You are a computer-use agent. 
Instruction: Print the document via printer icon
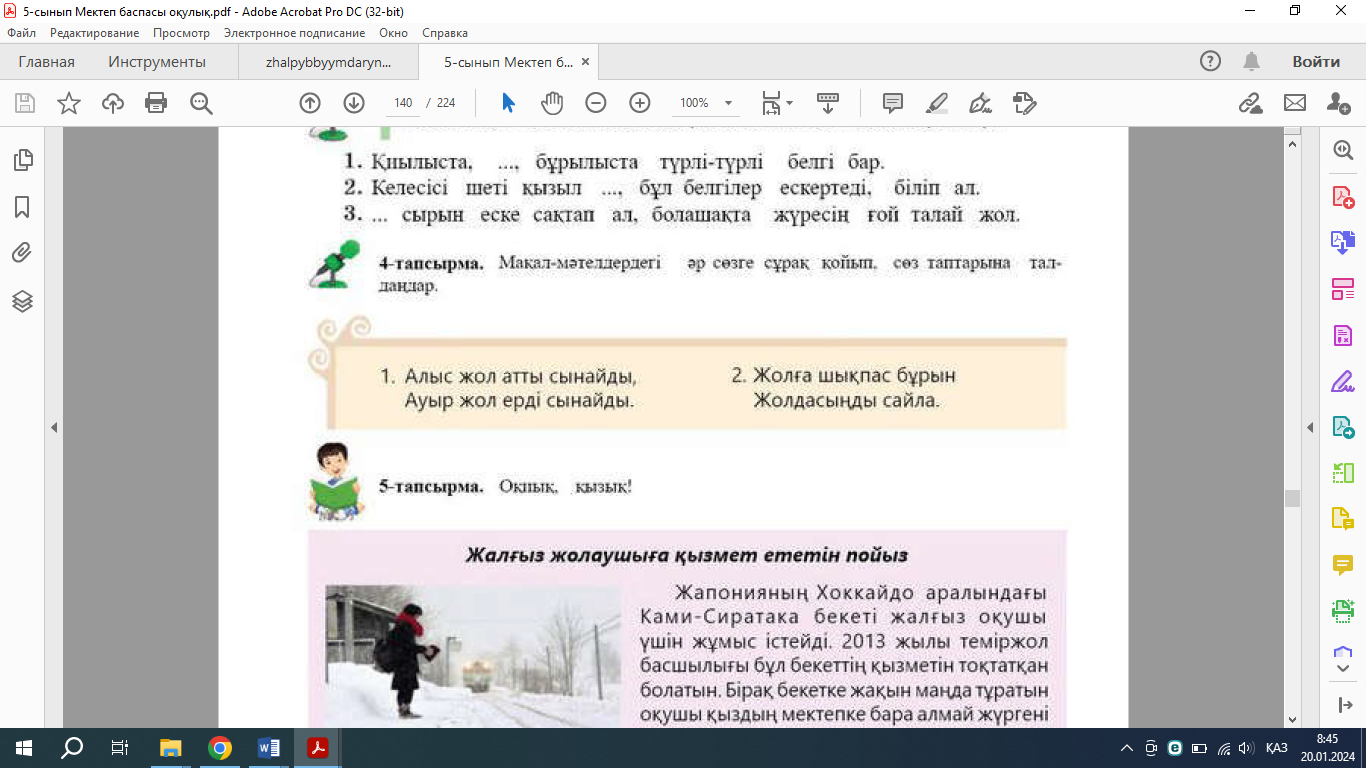pyautogui.click(x=156, y=103)
